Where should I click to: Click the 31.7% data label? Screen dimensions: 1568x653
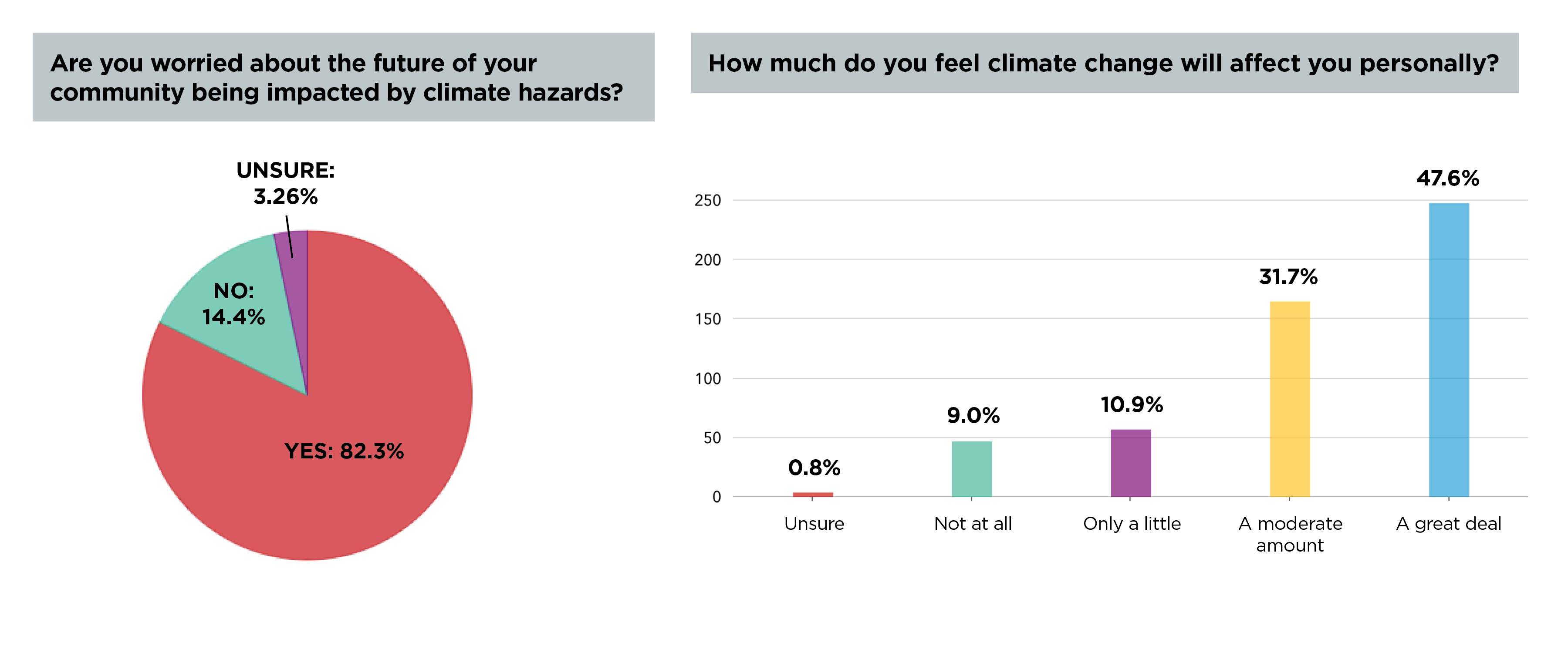click(1289, 277)
